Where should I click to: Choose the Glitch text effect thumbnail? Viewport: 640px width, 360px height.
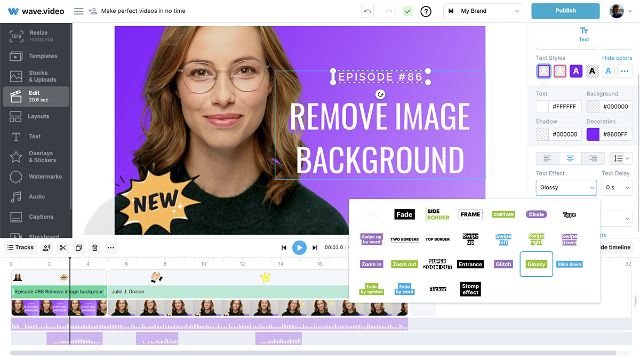tap(503, 264)
